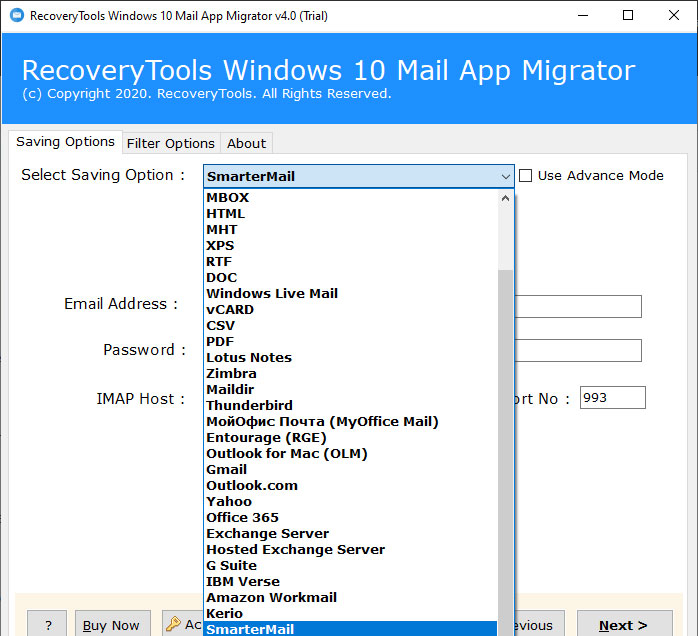
Task: Select Gmail from the list
Action: coord(351,470)
